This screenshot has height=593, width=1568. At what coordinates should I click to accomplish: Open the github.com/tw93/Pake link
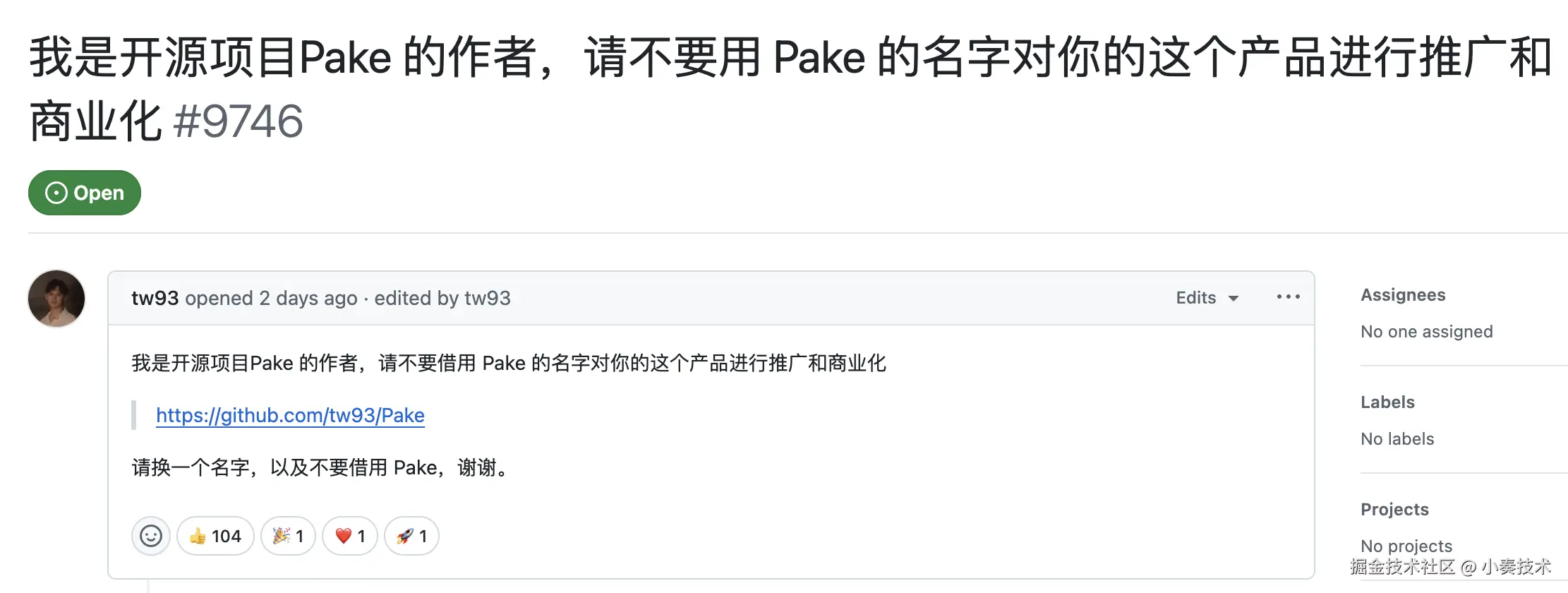(x=290, y=415)
